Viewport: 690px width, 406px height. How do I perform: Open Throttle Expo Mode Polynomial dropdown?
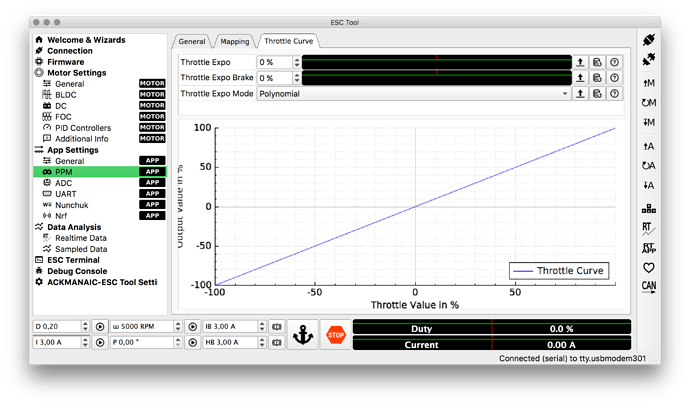413,94
